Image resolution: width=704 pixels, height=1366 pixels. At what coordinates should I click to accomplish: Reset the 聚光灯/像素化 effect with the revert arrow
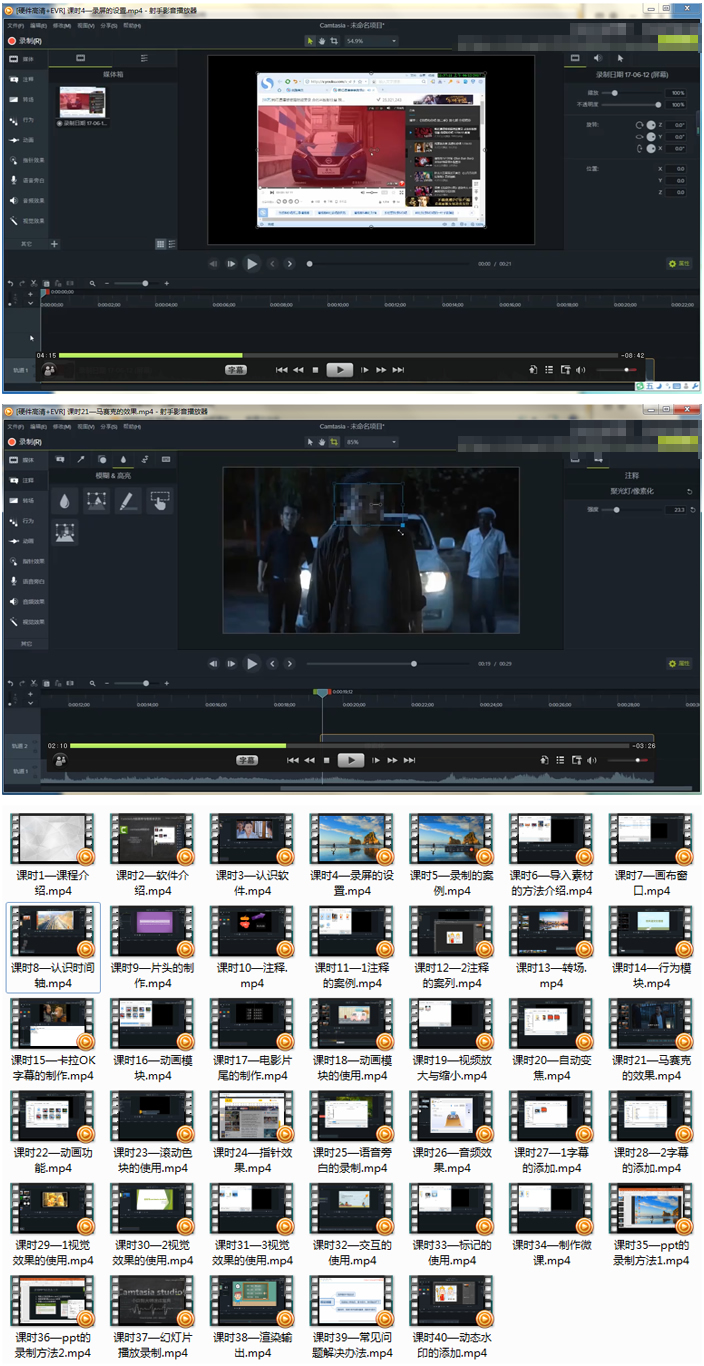click(x=690, y=492)
